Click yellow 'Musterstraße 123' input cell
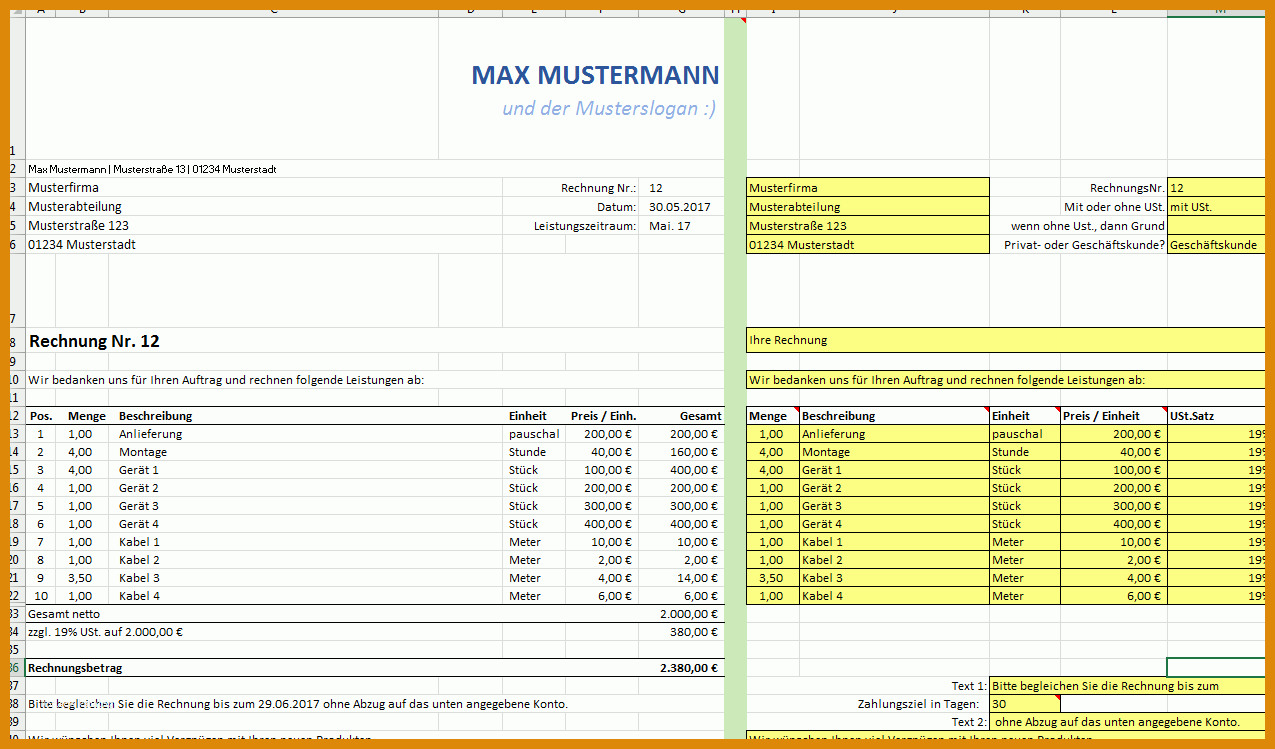The height and width of the screenshot is (749, 1275). (x=868, y=226)
